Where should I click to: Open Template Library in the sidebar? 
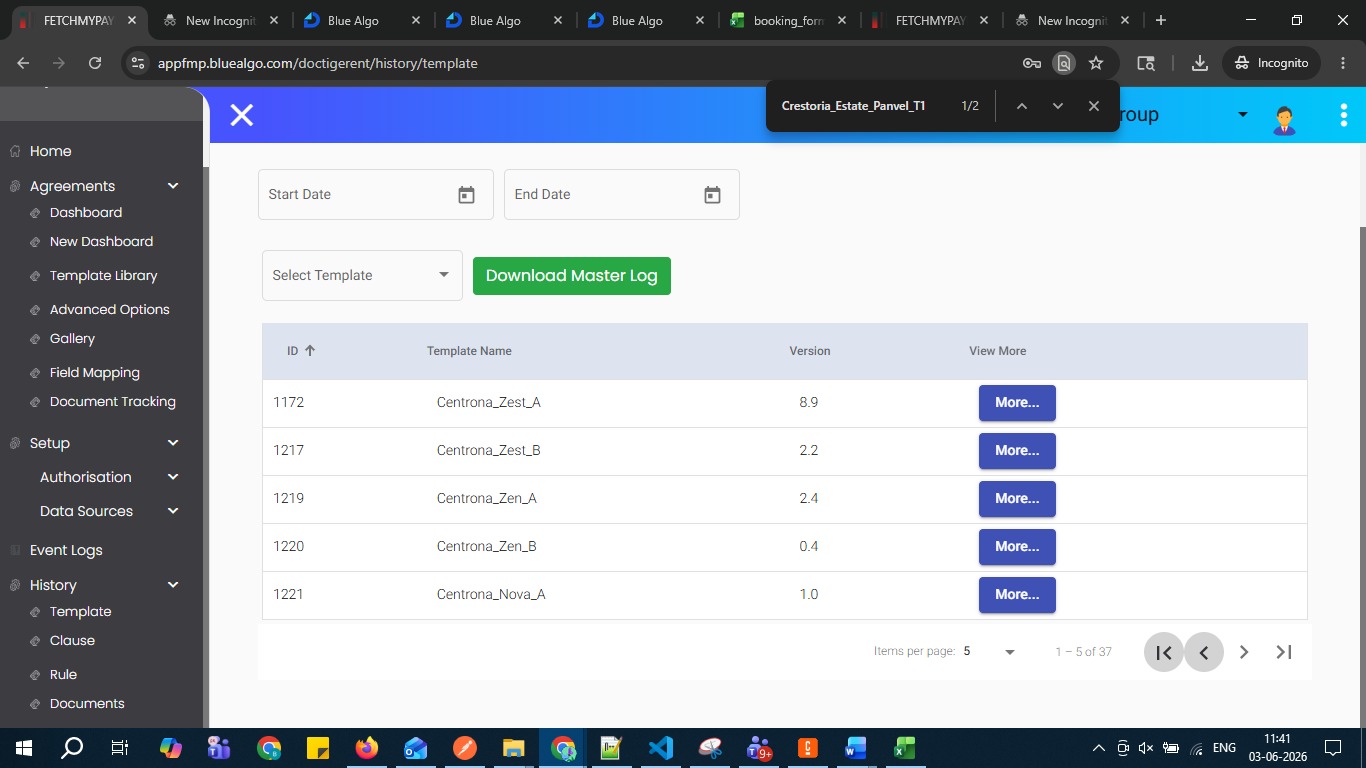(103, 275)
